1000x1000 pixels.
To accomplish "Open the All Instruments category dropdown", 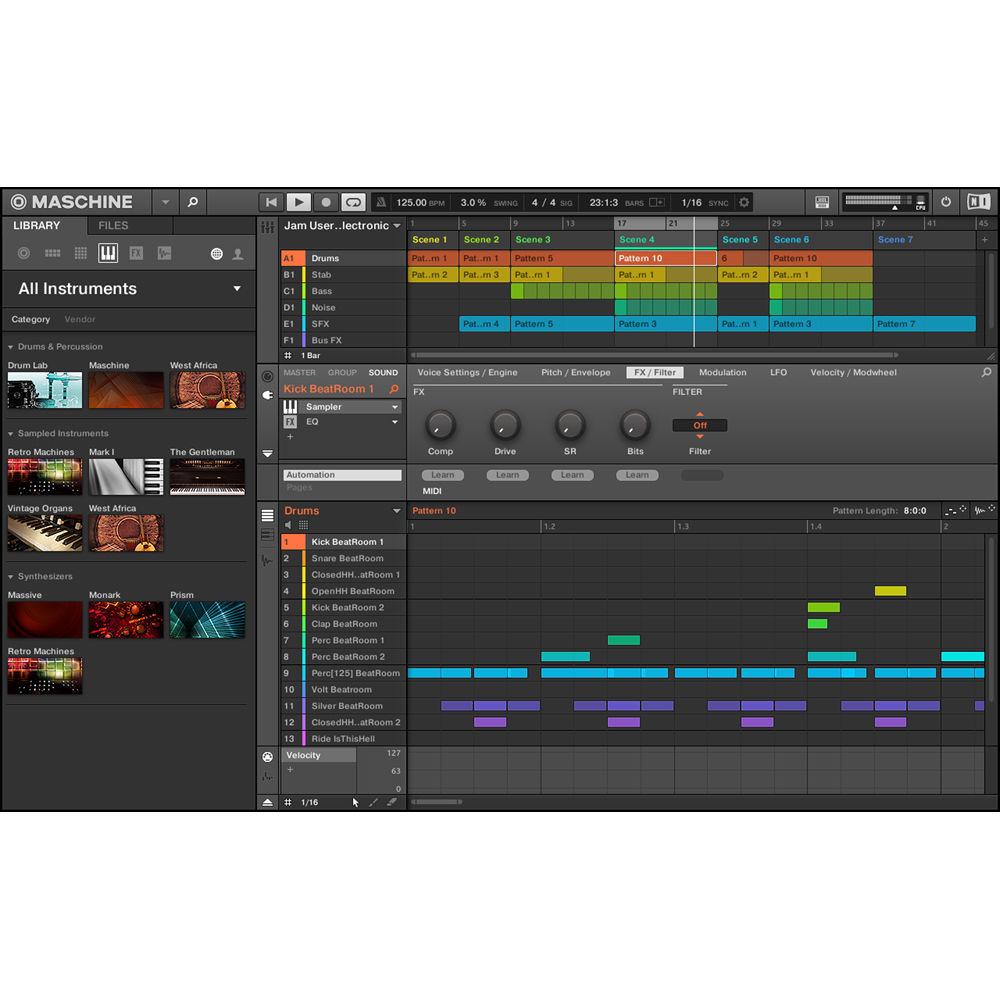I will 128,288.
